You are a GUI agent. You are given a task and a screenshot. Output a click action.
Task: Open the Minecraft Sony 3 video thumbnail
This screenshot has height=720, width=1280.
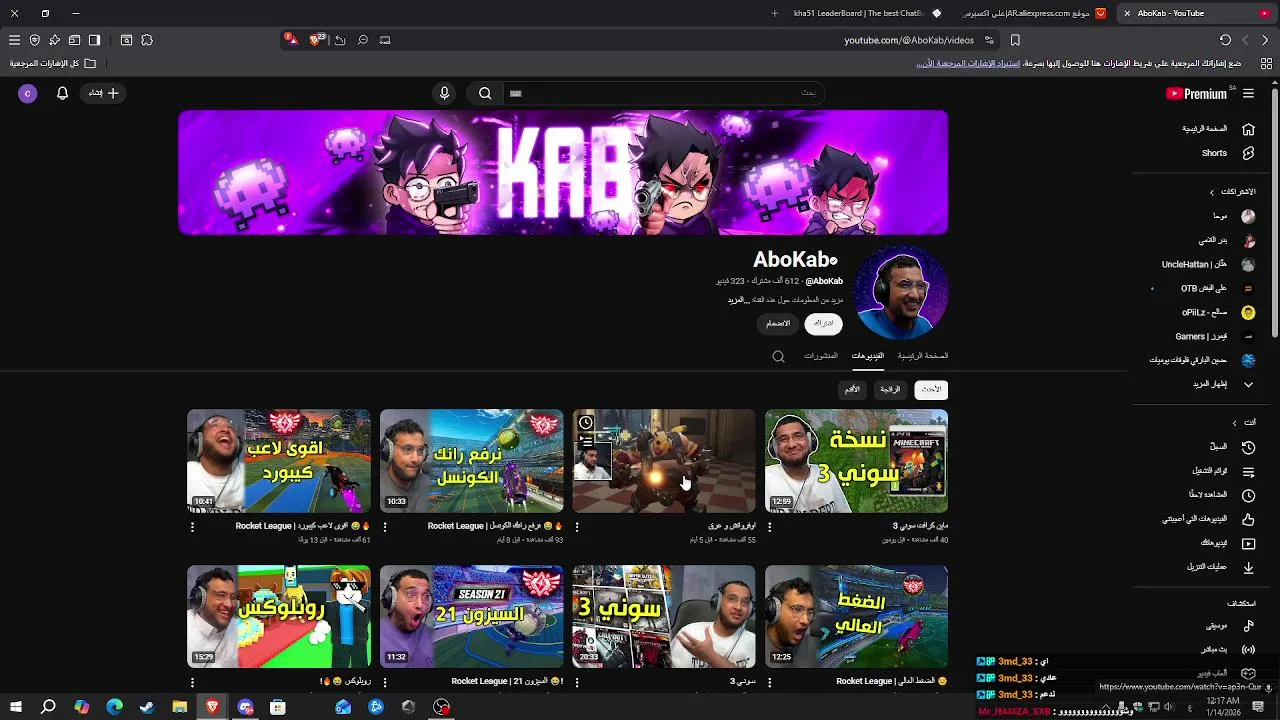click(856, 461)
